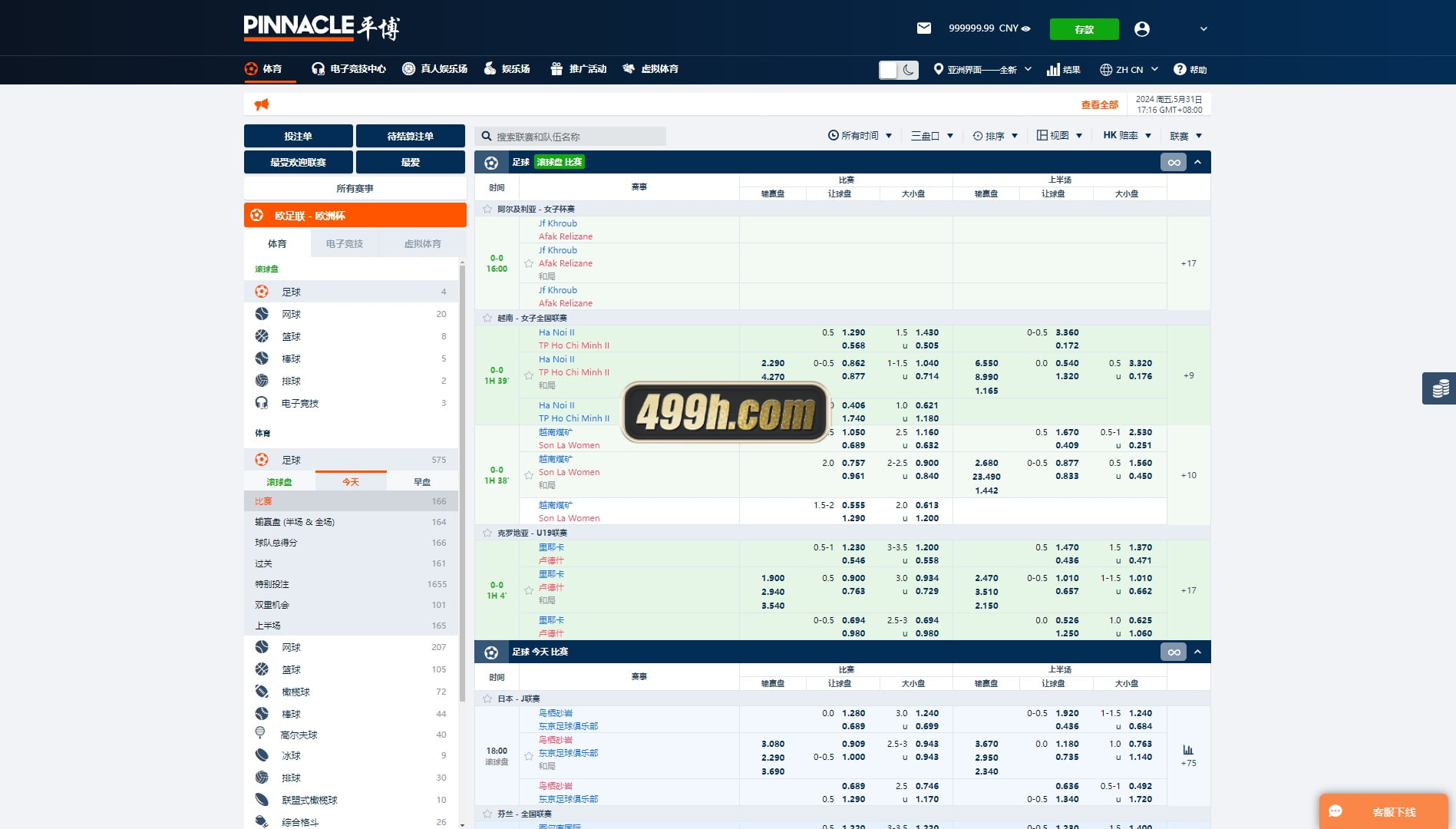Open the 查看全部 view all link
Screen dimensions: 1456x829
point(1099,105)
